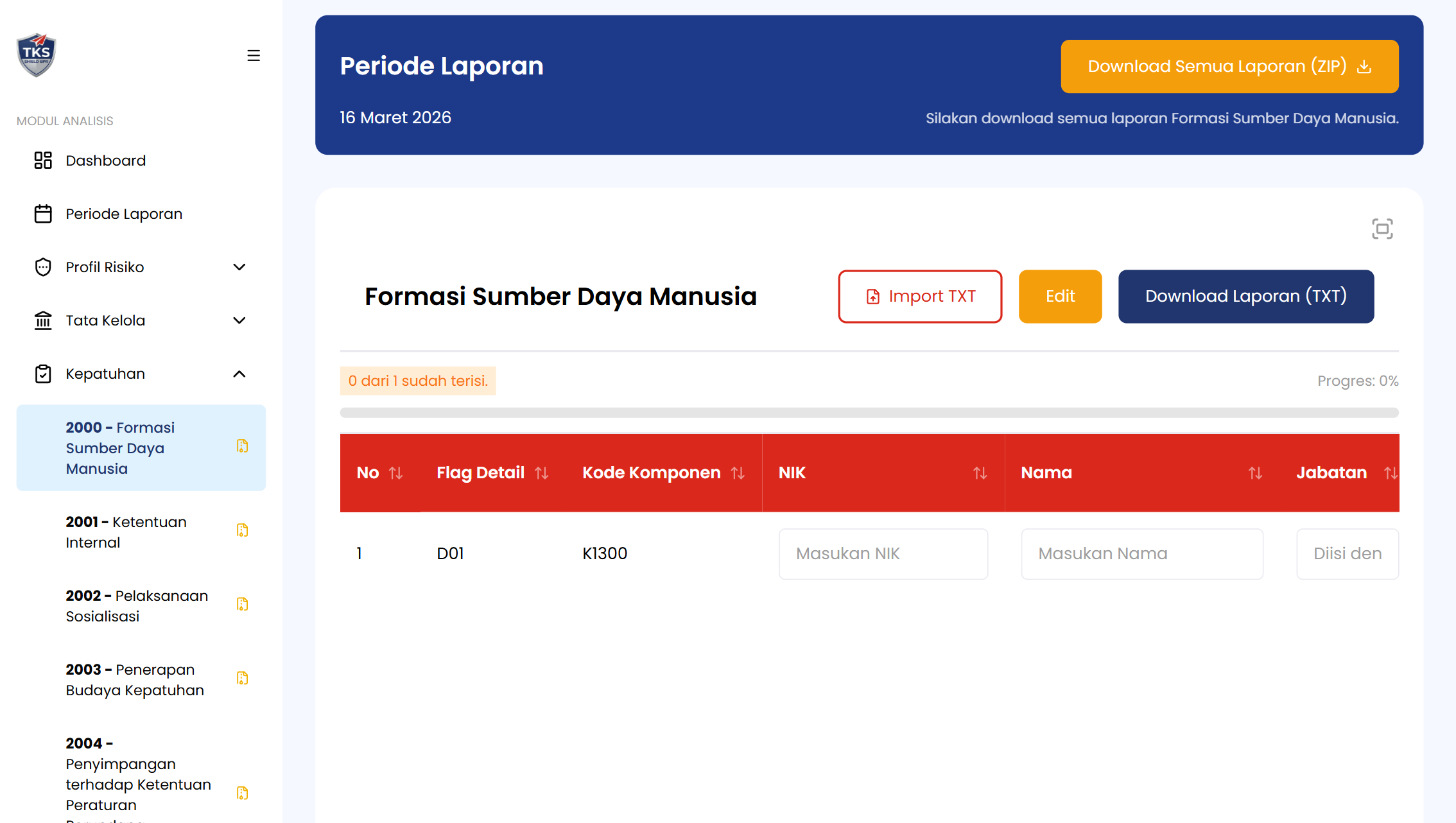Expand the Profil Risiko submenu
Image resolution: width=1456 pixels, height=823 pixels.
click(239, 267)
